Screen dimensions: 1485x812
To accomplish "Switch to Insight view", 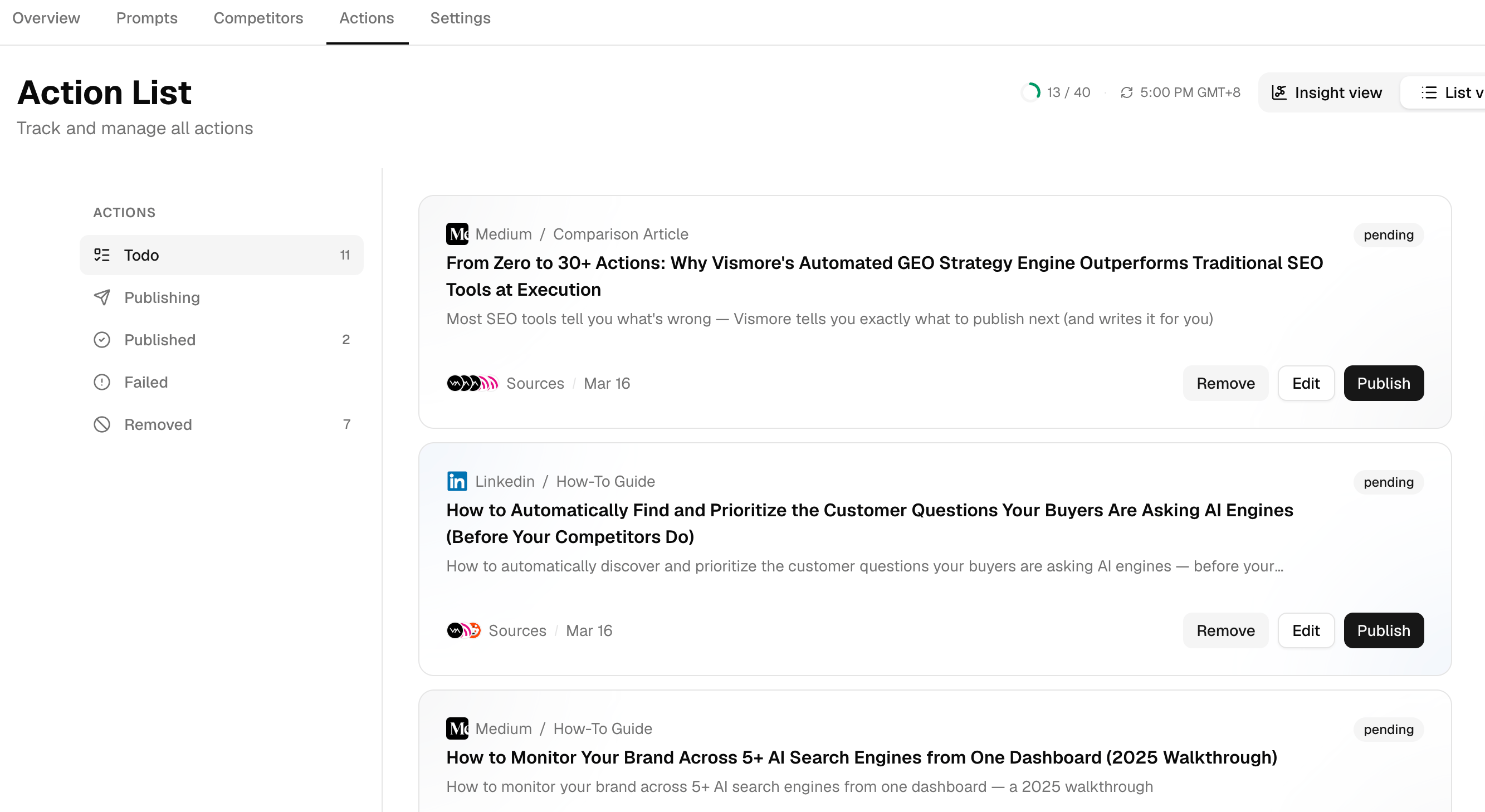I will [1326, 93].
